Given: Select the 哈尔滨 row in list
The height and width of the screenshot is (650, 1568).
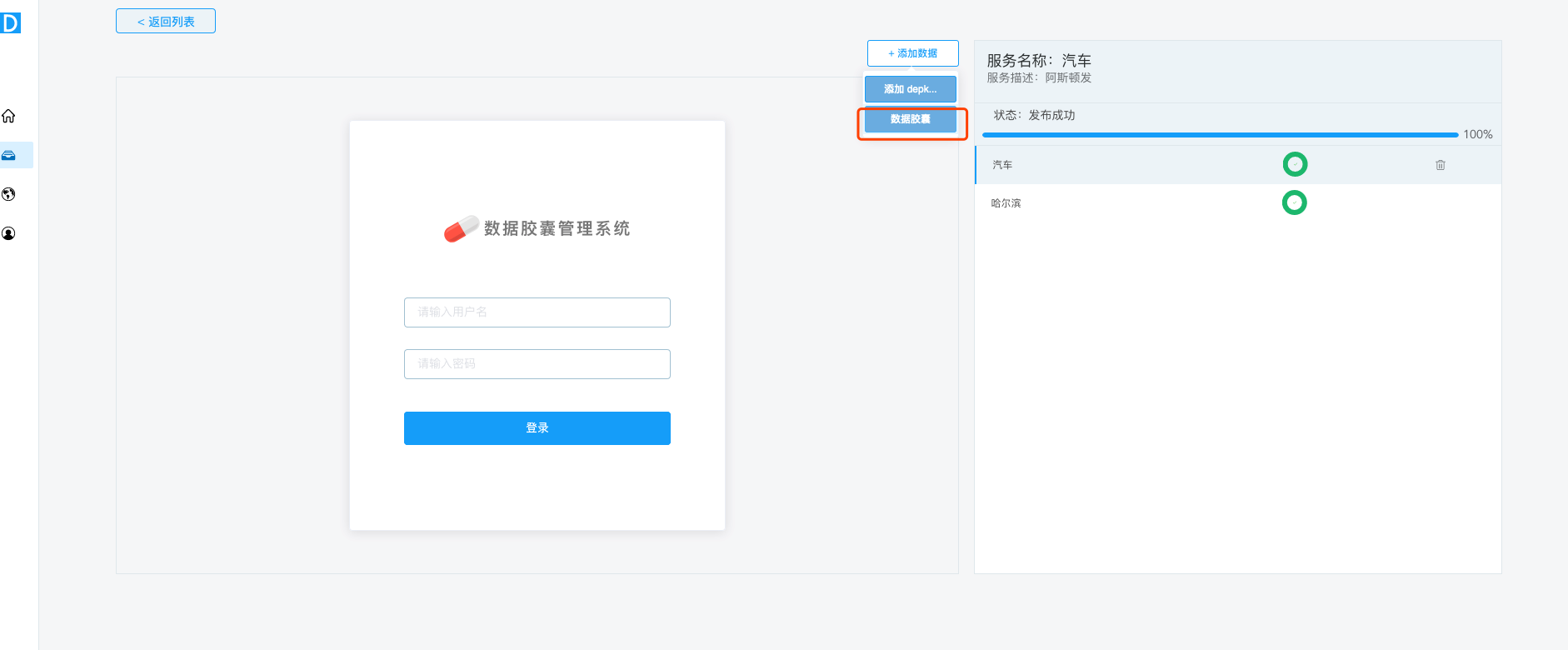Looking at the screenshot, I should (1238, 203).
